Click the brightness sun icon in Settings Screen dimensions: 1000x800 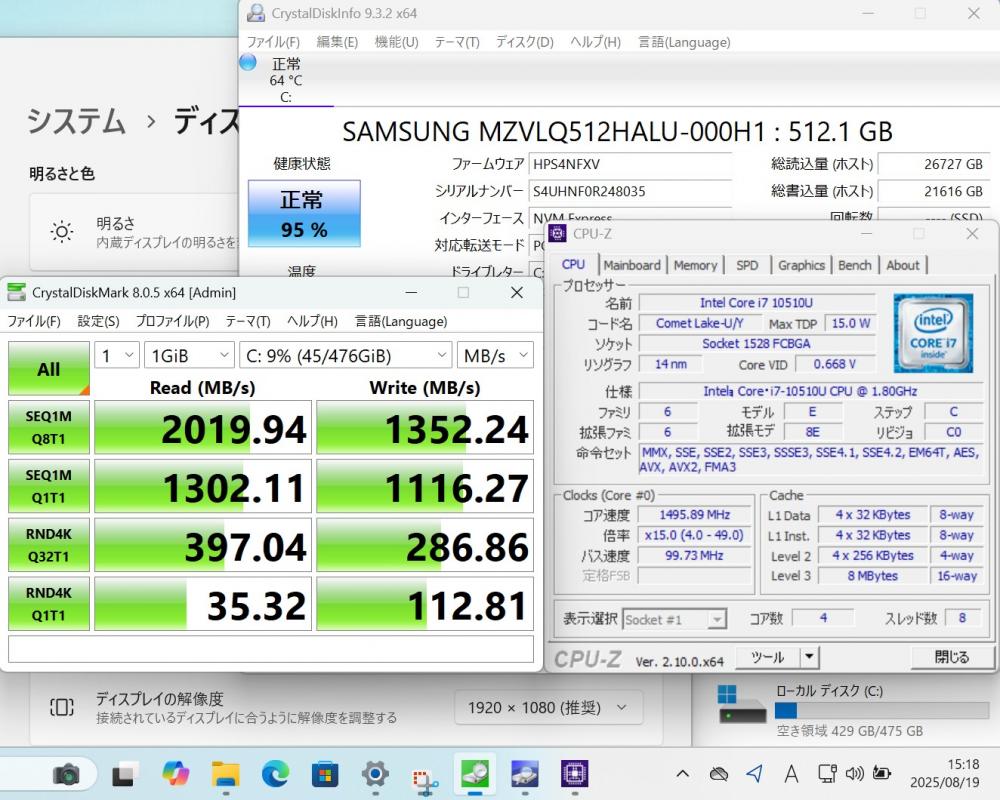click(x=62, y=231)
